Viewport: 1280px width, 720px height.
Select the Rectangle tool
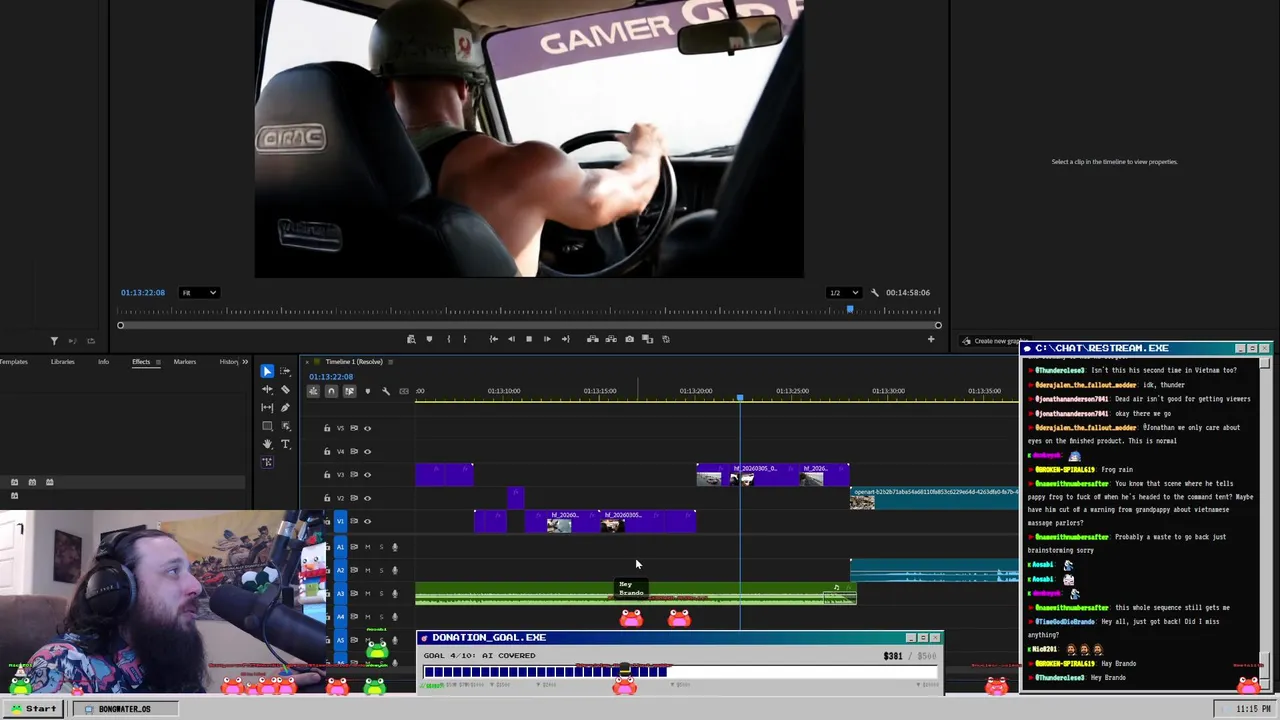(x=267, y=426)
